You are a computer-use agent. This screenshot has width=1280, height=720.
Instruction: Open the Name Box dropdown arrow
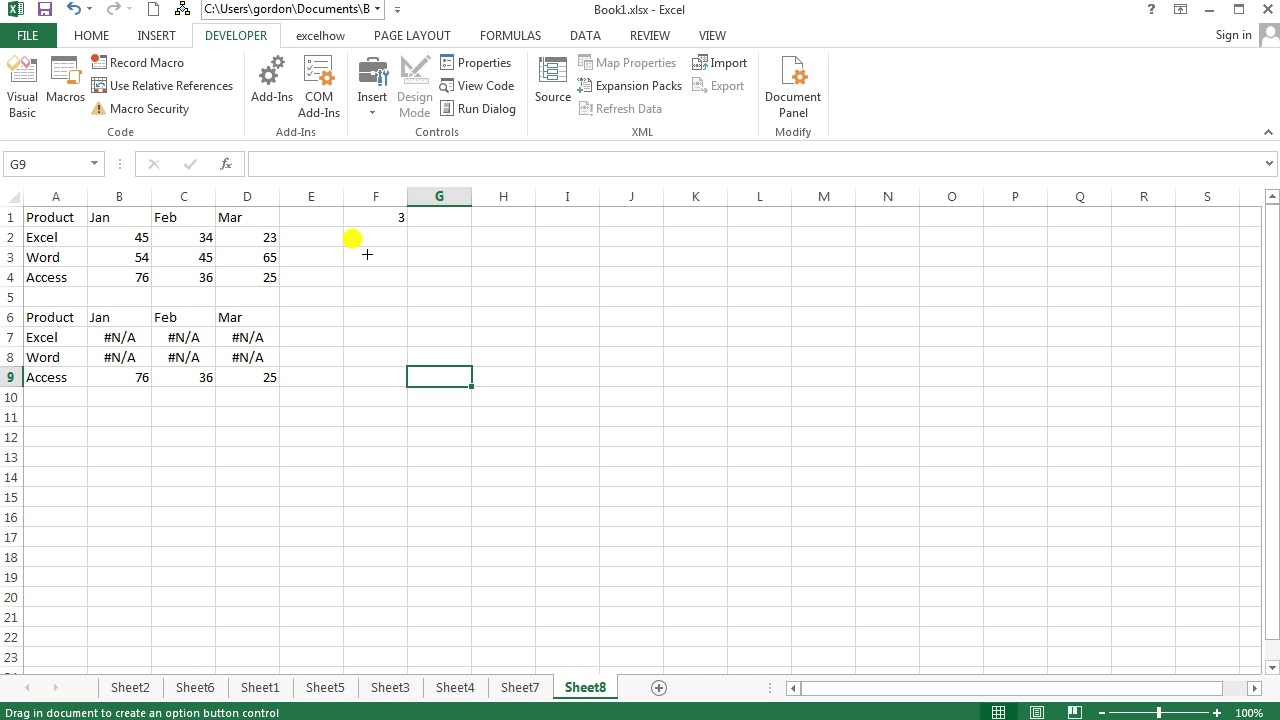click(x=94, y=164)
